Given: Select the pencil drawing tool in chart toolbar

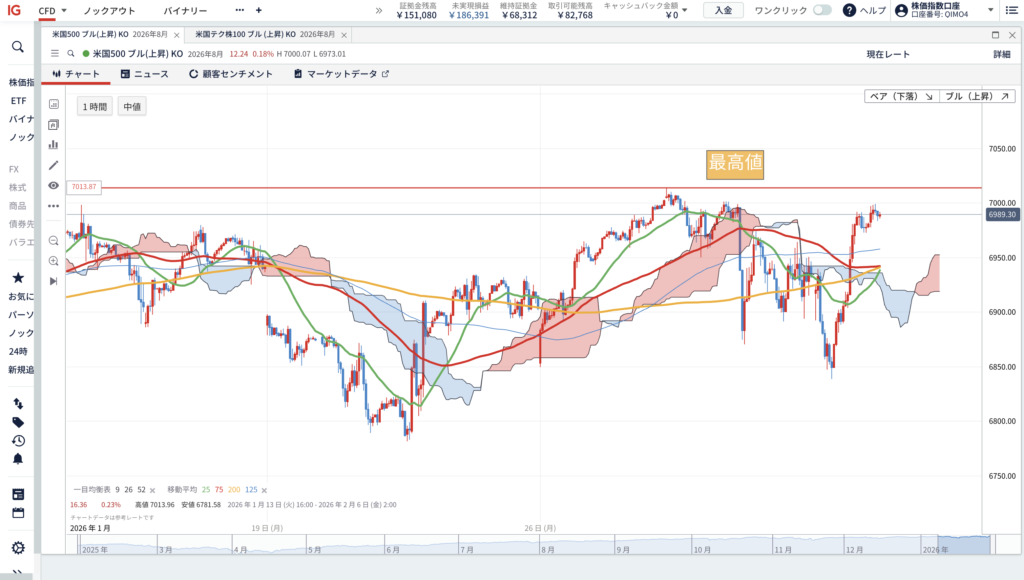Looking at the screenshot, I should click(53, 165).
